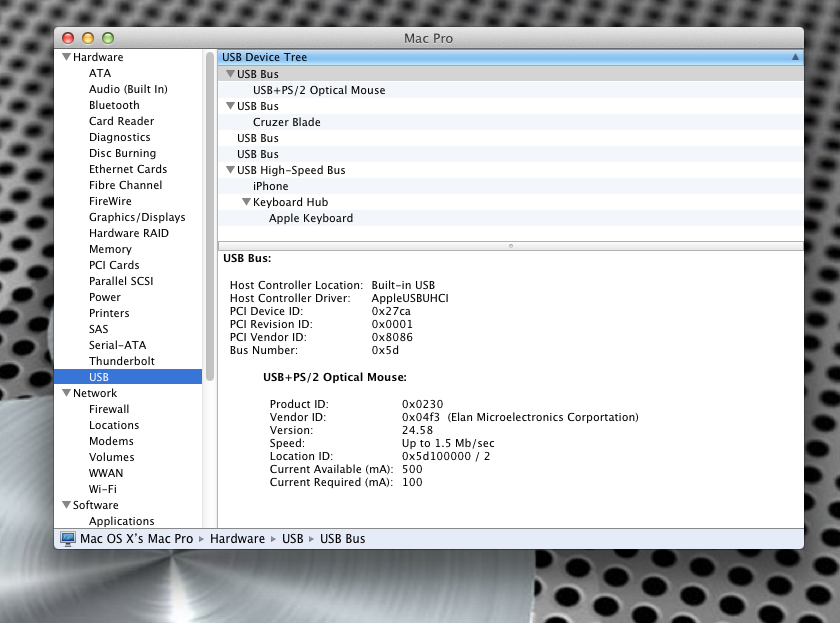
Task: Click Hardware in the bottom path bar
Action: 237,538
